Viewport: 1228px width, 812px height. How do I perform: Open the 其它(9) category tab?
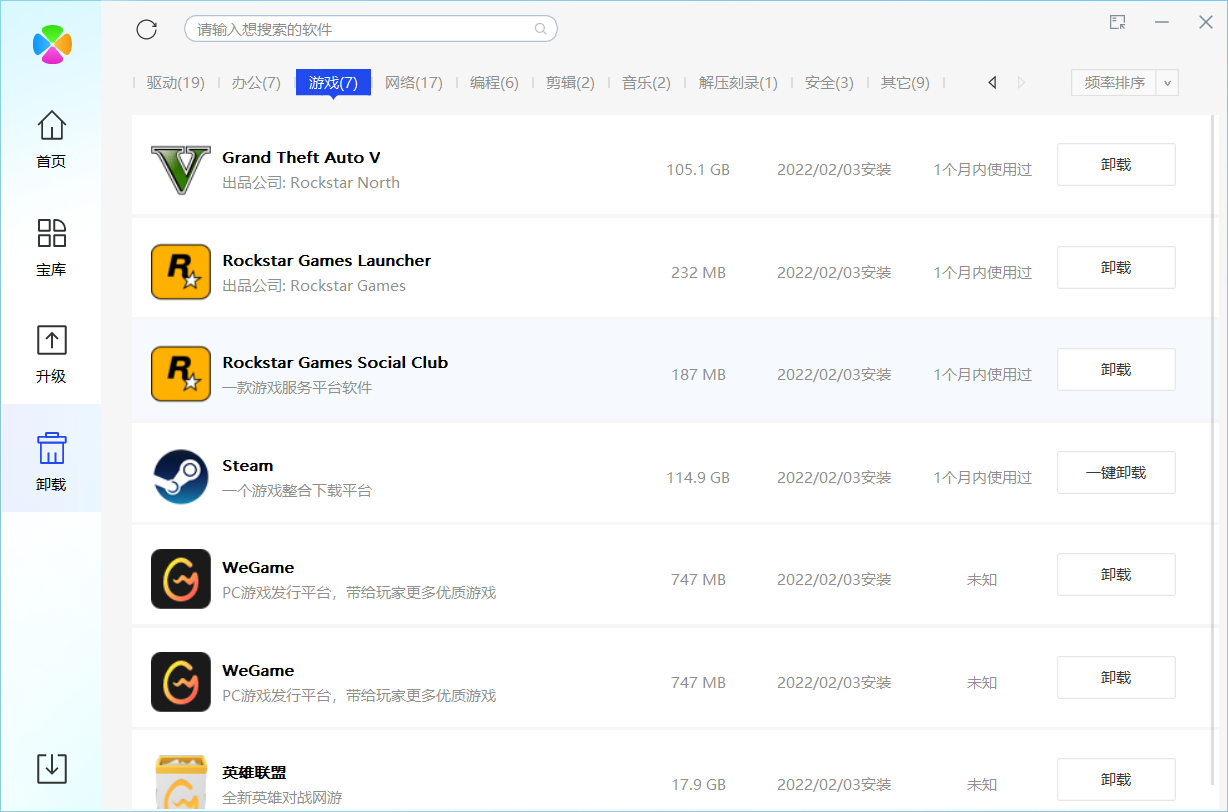click(x=905, y=83)
